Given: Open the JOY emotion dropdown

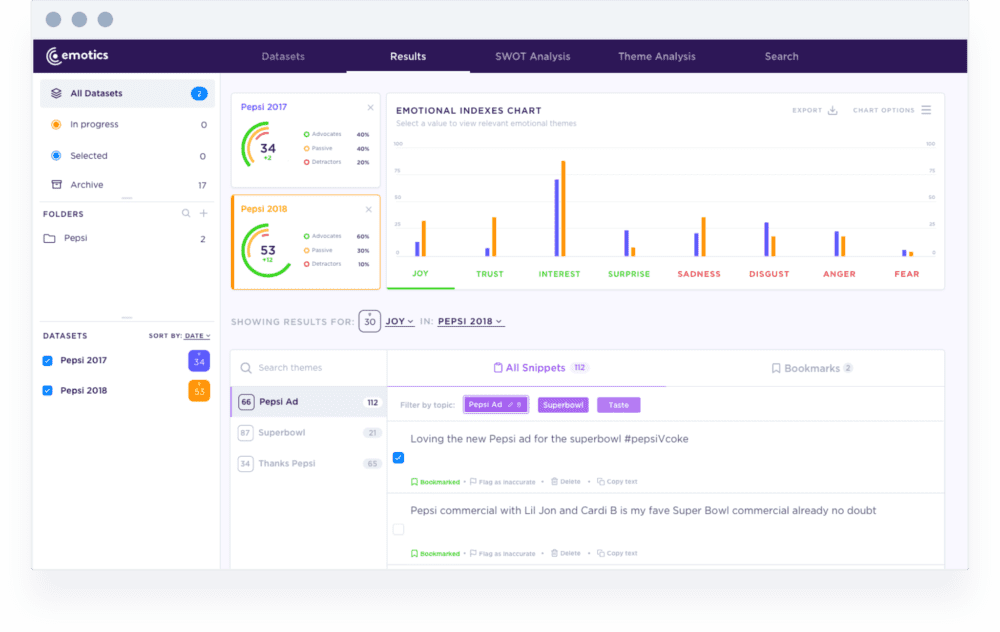Looking at the screenshot, I should [399, 321].
